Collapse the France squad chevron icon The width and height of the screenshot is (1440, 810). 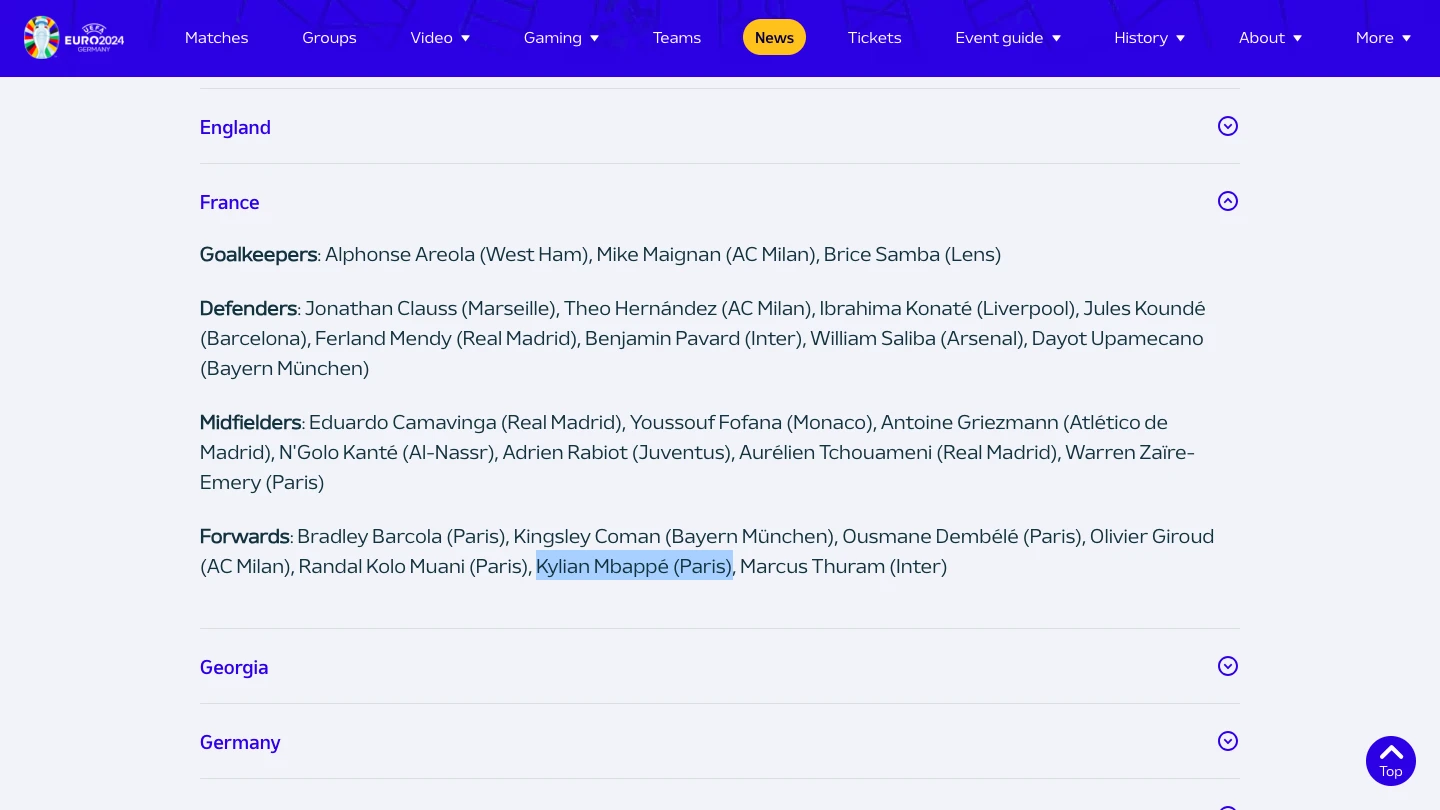(1228, 201)
